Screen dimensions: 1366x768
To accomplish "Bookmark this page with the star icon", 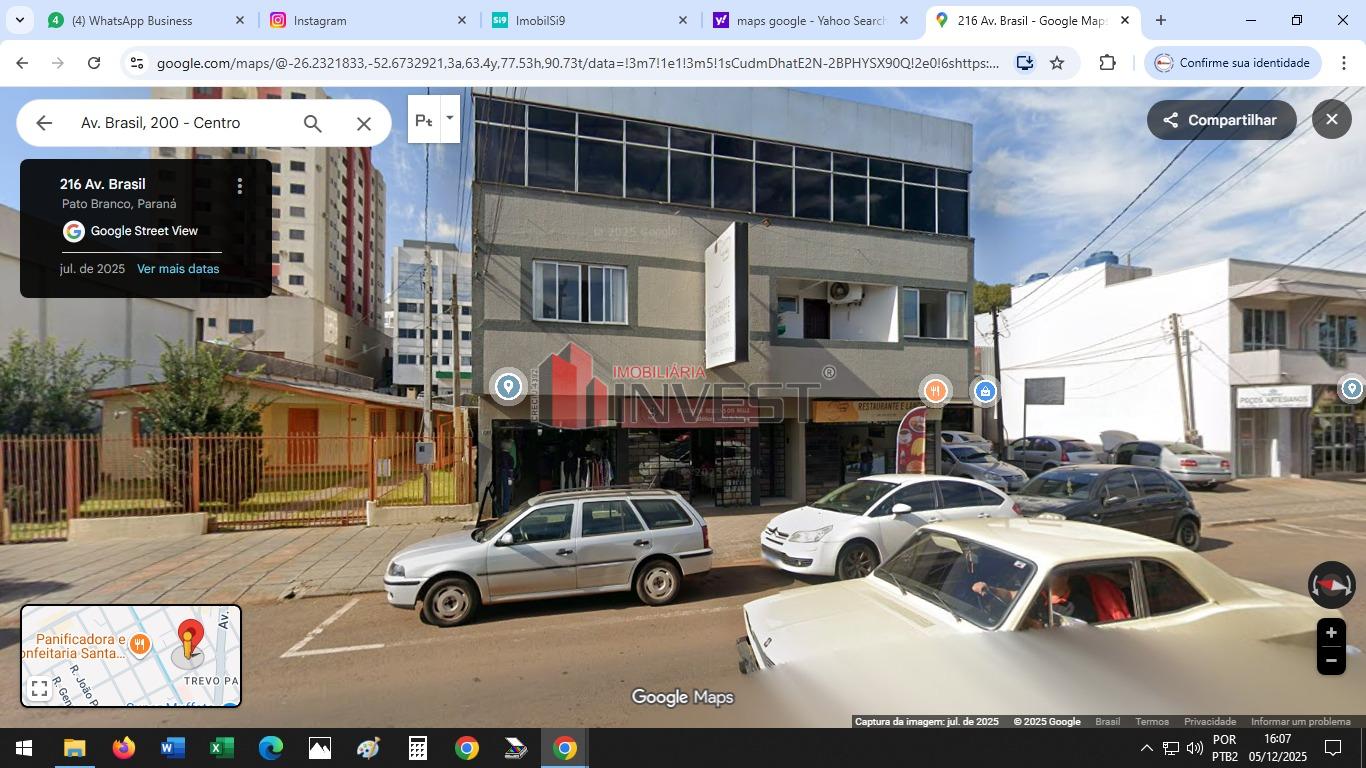I will point(1057,63).
